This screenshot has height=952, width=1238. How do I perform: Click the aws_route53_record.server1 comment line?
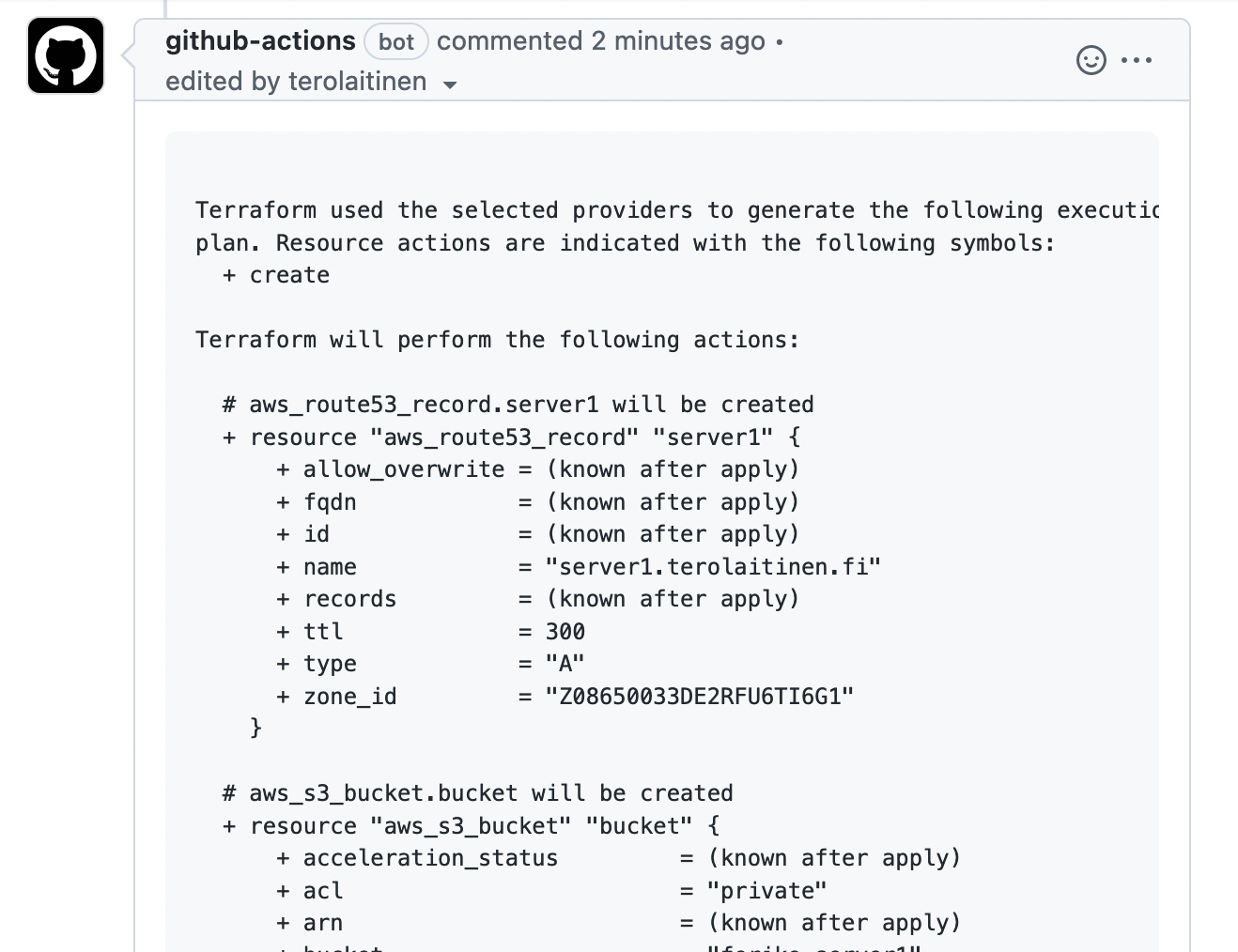click(518, 405)
